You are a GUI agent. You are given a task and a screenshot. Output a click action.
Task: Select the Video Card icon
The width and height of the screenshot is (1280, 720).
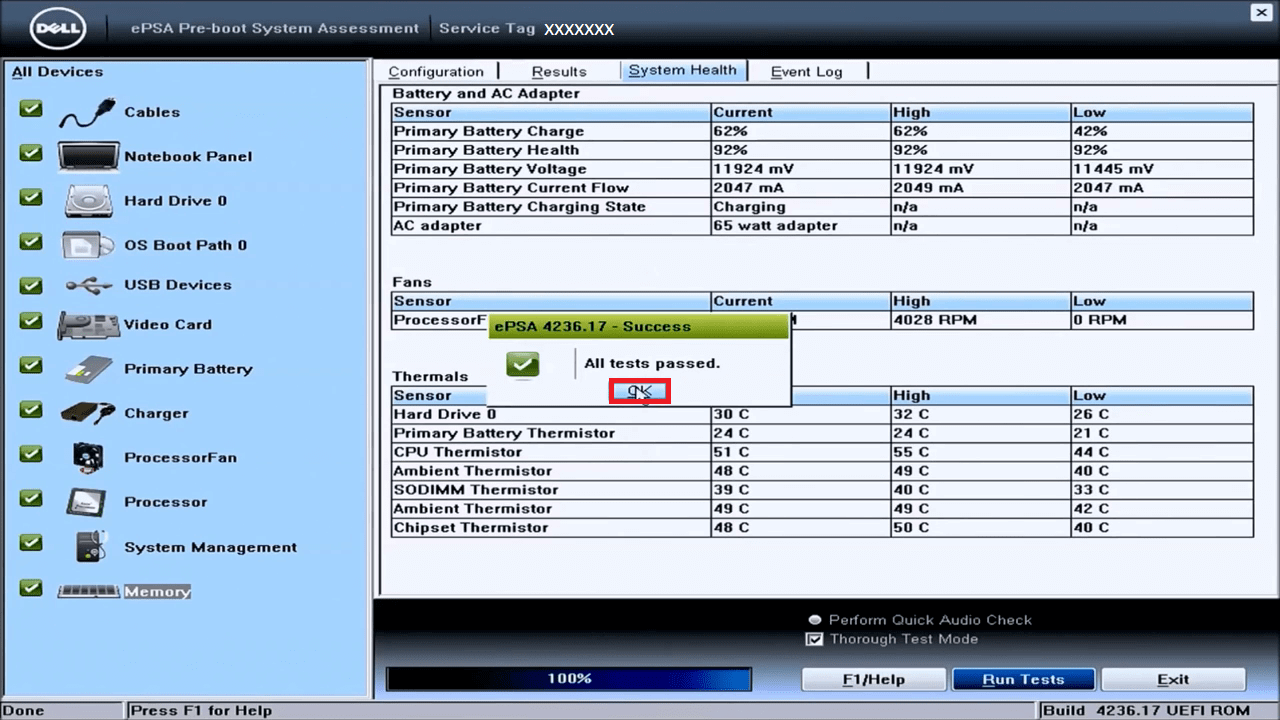[x=89, y=325]
